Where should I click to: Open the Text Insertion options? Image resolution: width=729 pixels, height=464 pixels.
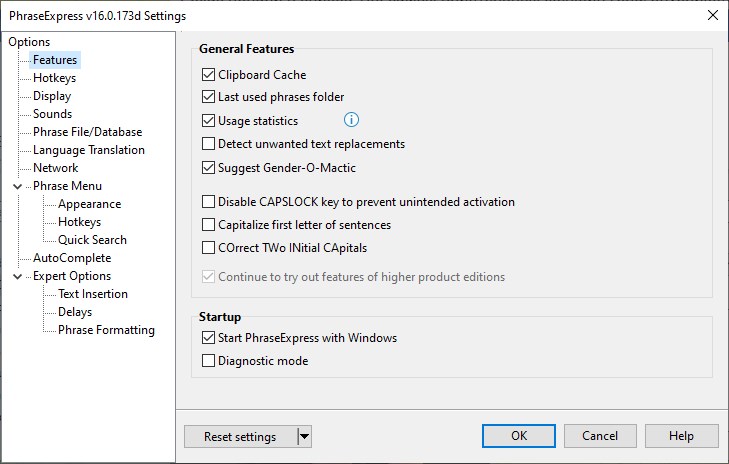pyautogui.click(x=93, y=294)
